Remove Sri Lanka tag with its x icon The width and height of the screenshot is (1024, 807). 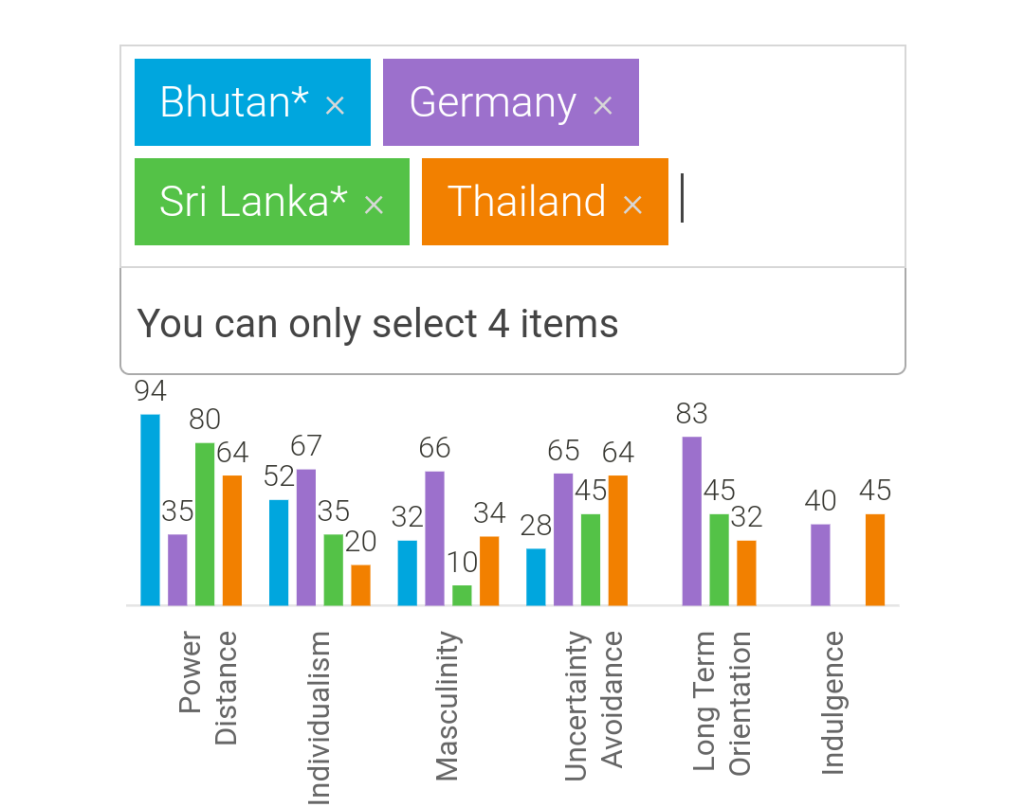tap(374, 205)
